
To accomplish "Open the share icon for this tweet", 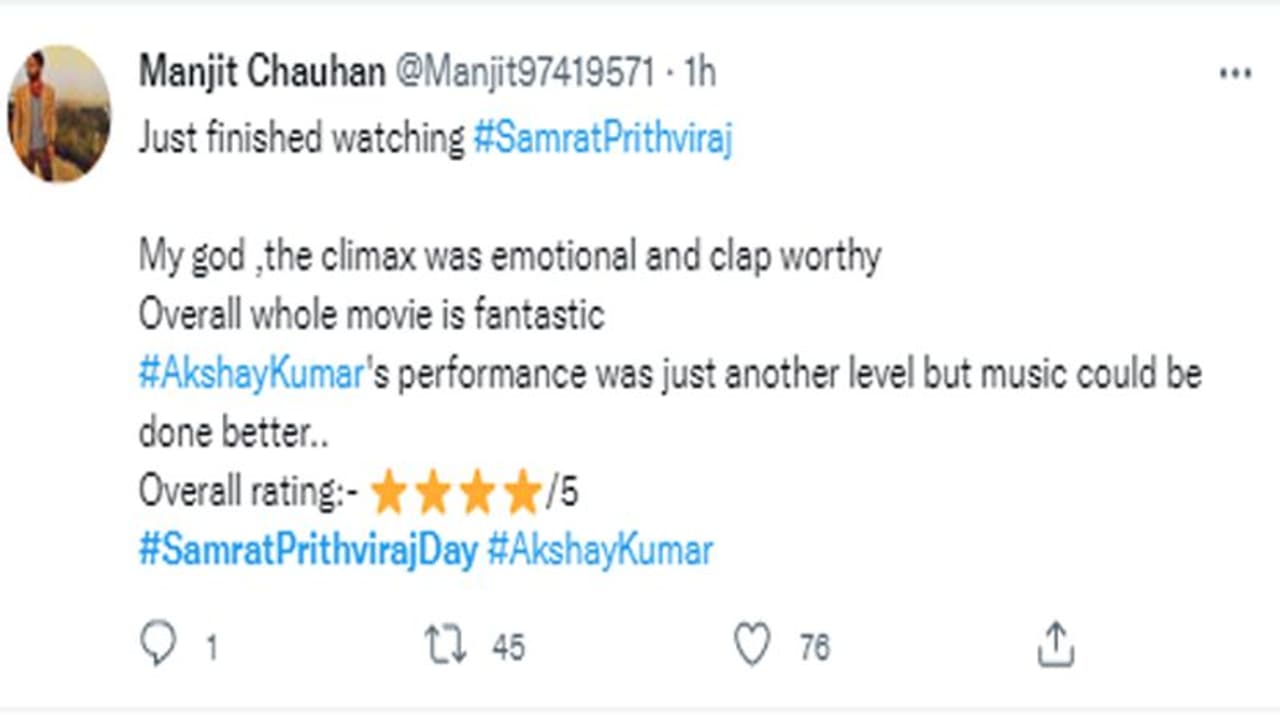I will tap(1055, 645).
